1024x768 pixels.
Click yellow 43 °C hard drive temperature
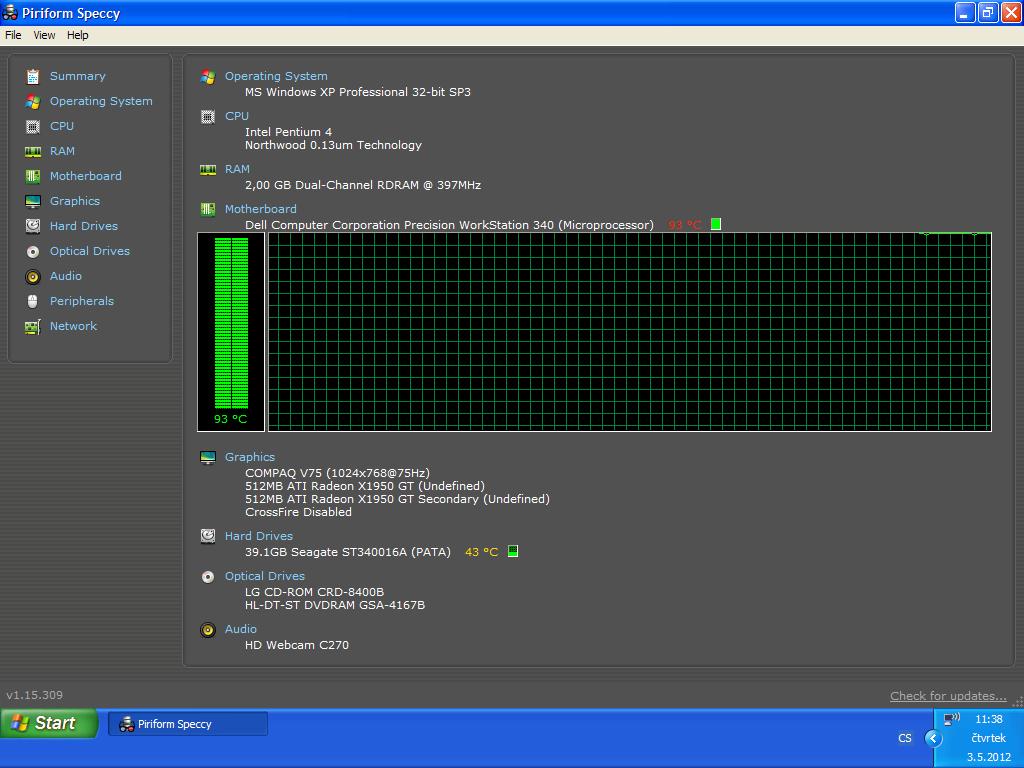click(481, 552)
